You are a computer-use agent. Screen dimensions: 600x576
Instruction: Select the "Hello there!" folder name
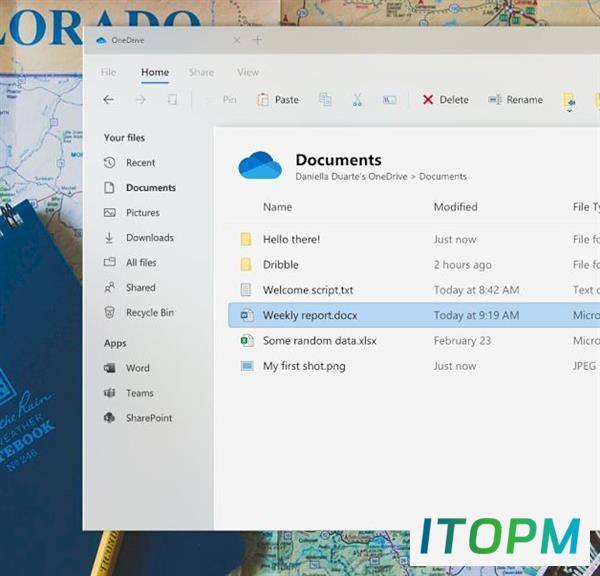[291, 240]
